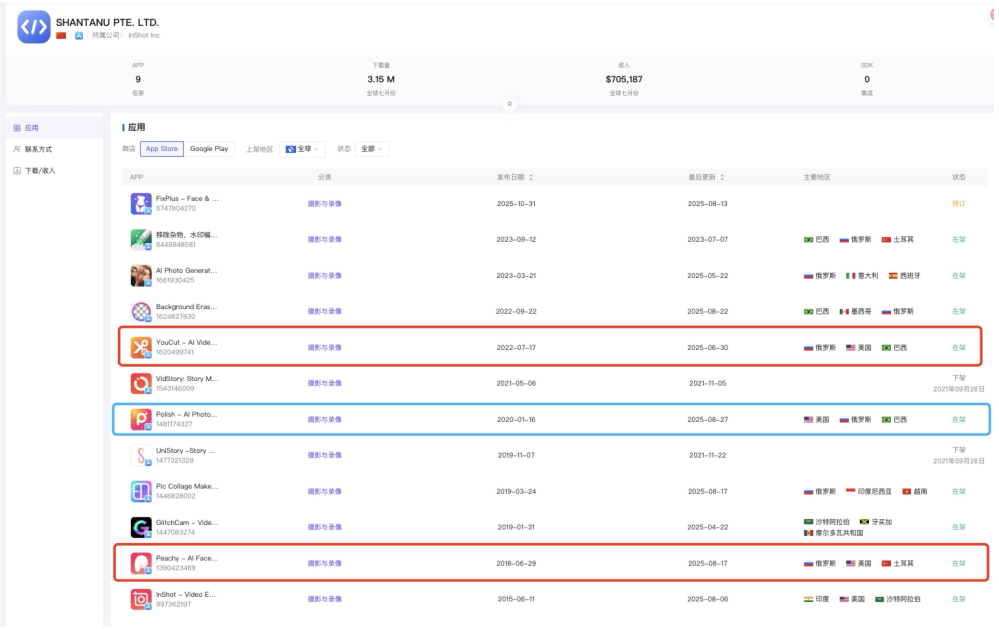
Task: Sort table by 发布日期 column
Action: pos(515,177)
